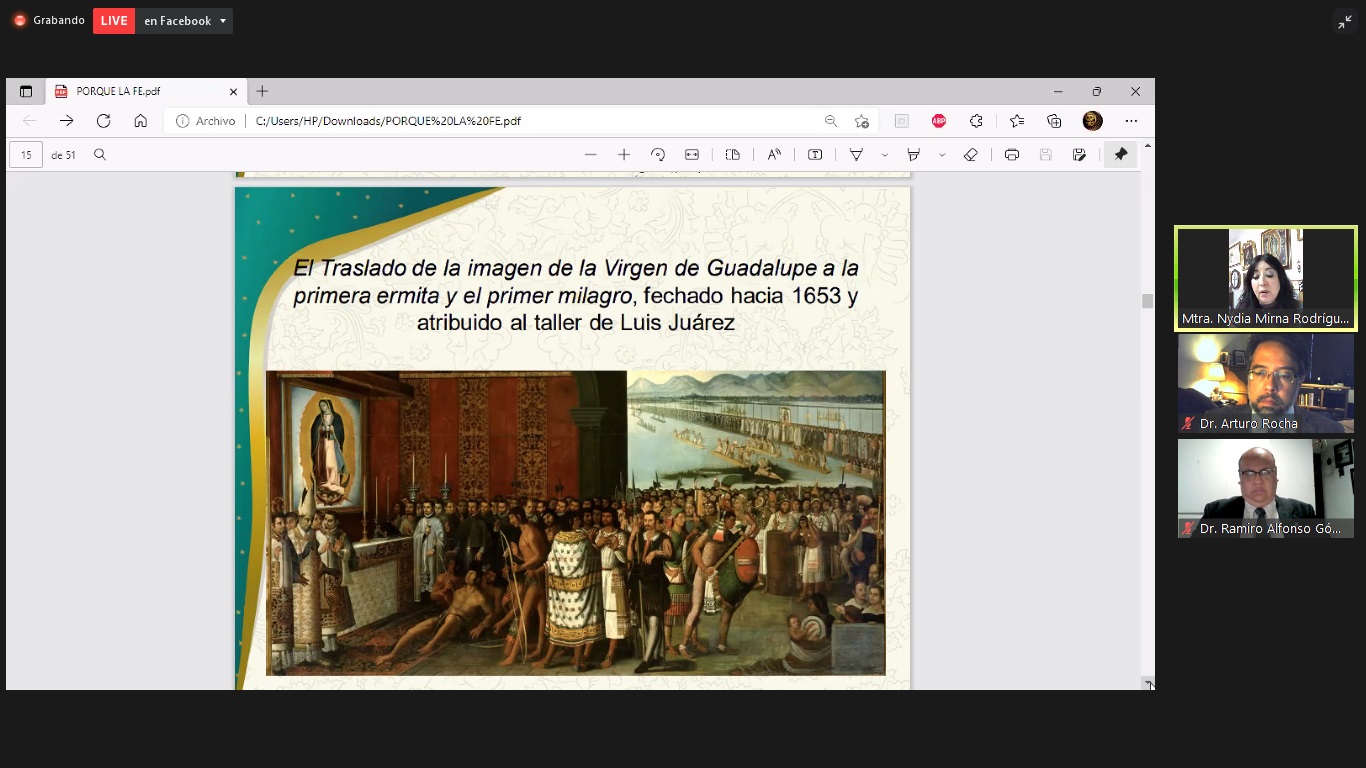Zoom in on the PDF
Image resolution: width=1366 pixels, height=768 pixels.
[x=624, y=155]
